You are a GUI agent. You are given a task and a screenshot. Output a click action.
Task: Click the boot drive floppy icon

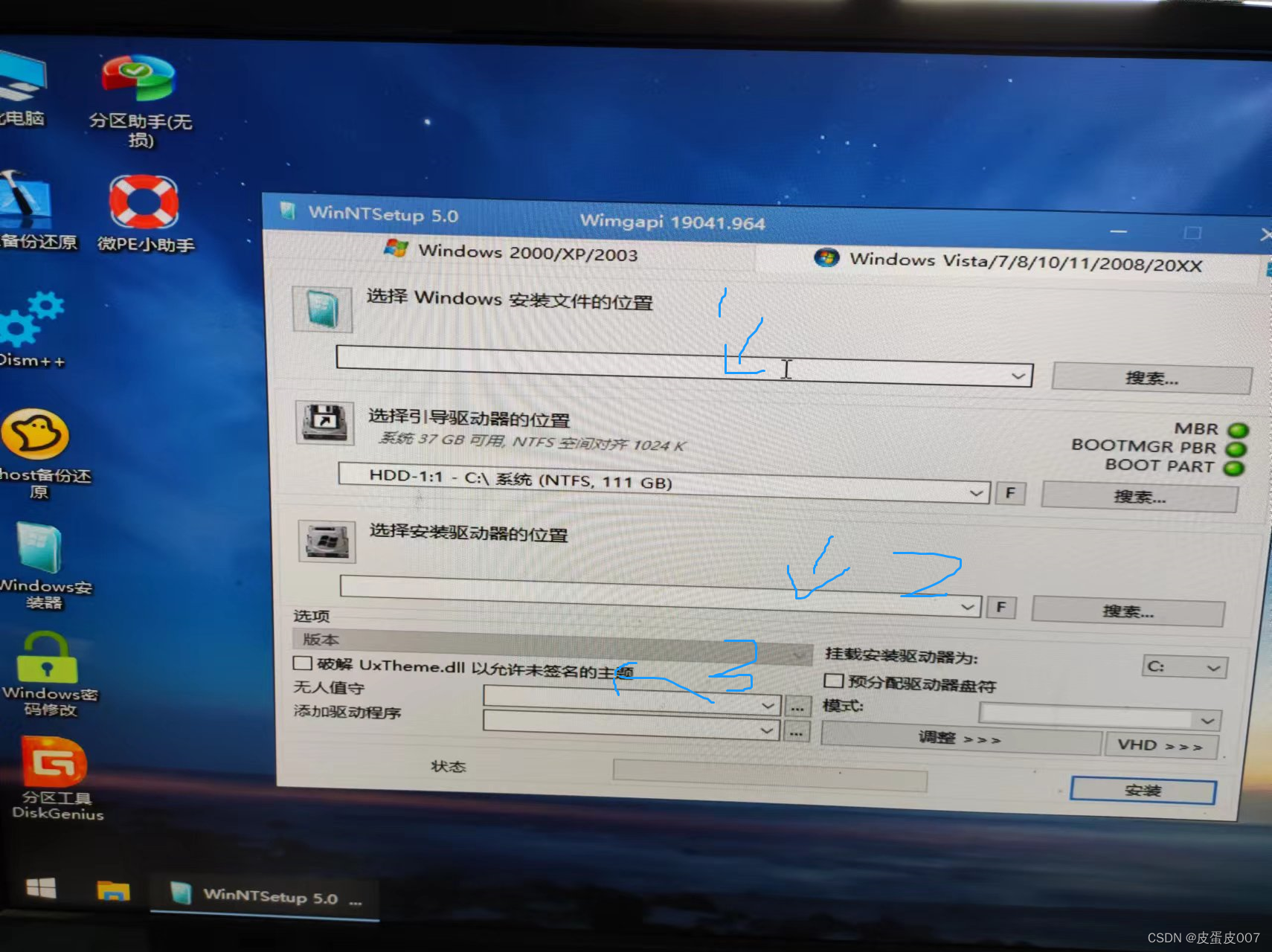(325, 422)
